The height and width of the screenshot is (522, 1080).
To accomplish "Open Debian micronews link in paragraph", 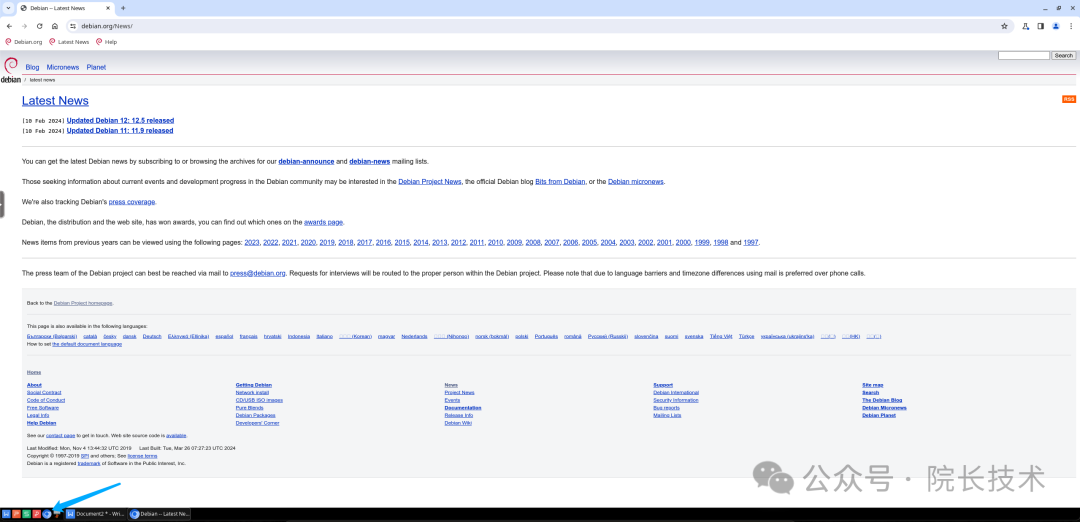I will pos(636,182).
